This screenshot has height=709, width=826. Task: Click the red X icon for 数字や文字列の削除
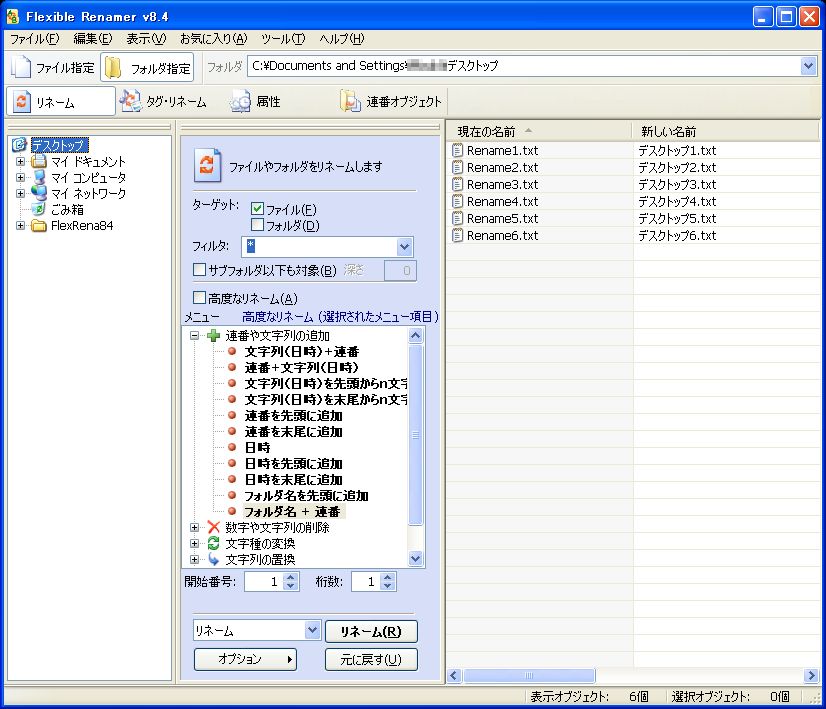tap(213, 527)
